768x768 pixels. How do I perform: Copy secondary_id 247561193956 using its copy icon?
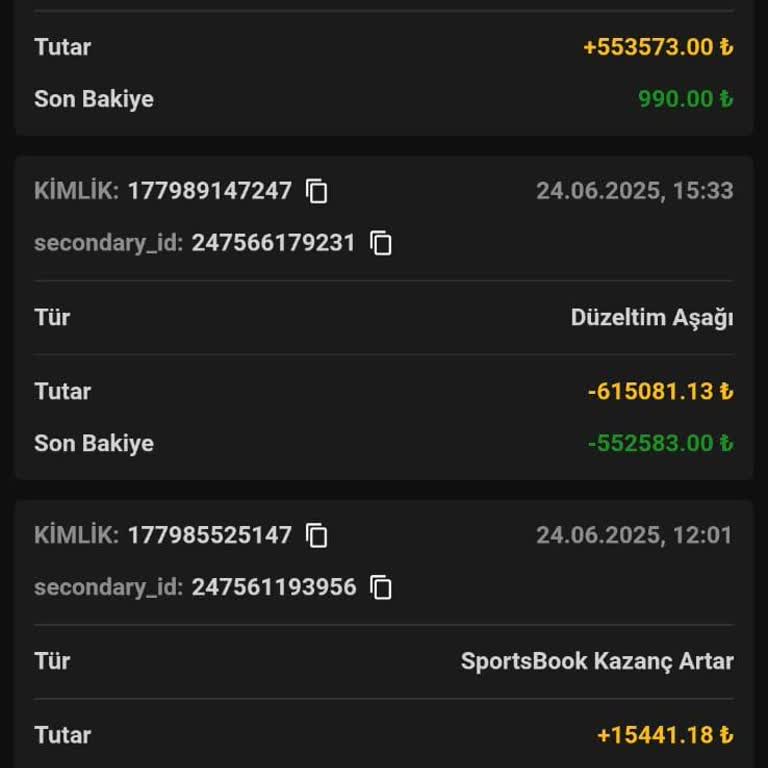pyautogui.click(x=381, y=587)
